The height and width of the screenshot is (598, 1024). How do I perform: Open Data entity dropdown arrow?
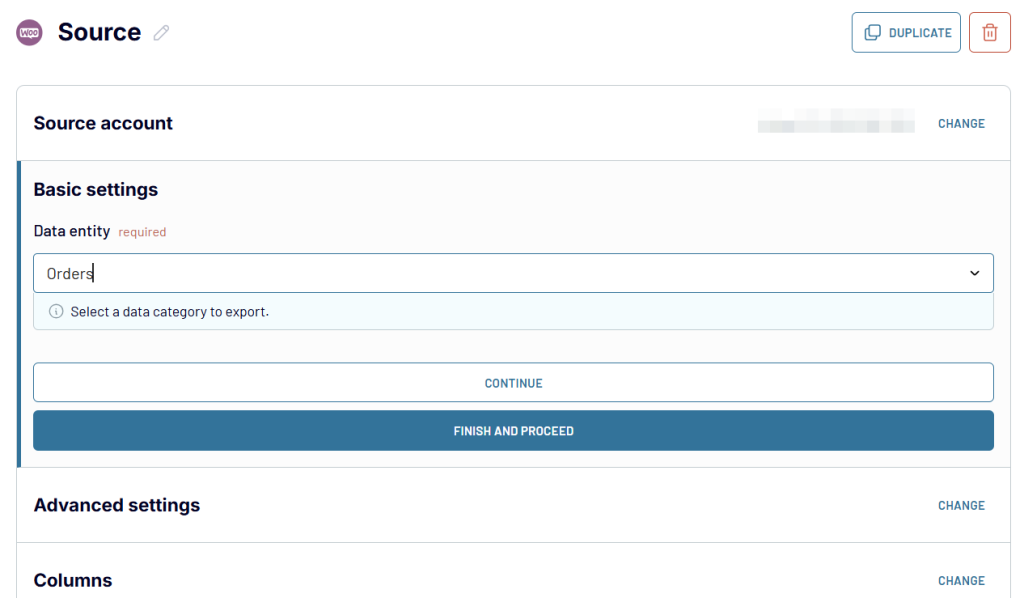point(974,273)
